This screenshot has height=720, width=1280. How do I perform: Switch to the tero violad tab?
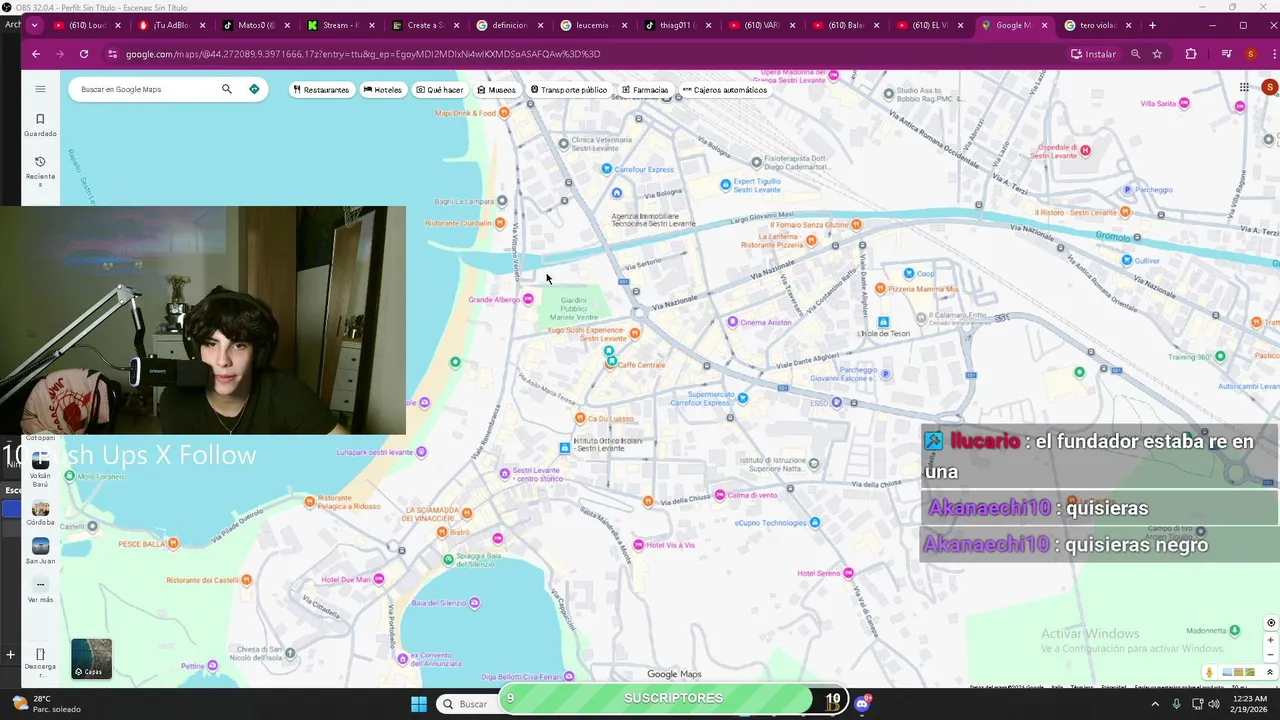coord(1097,25)
